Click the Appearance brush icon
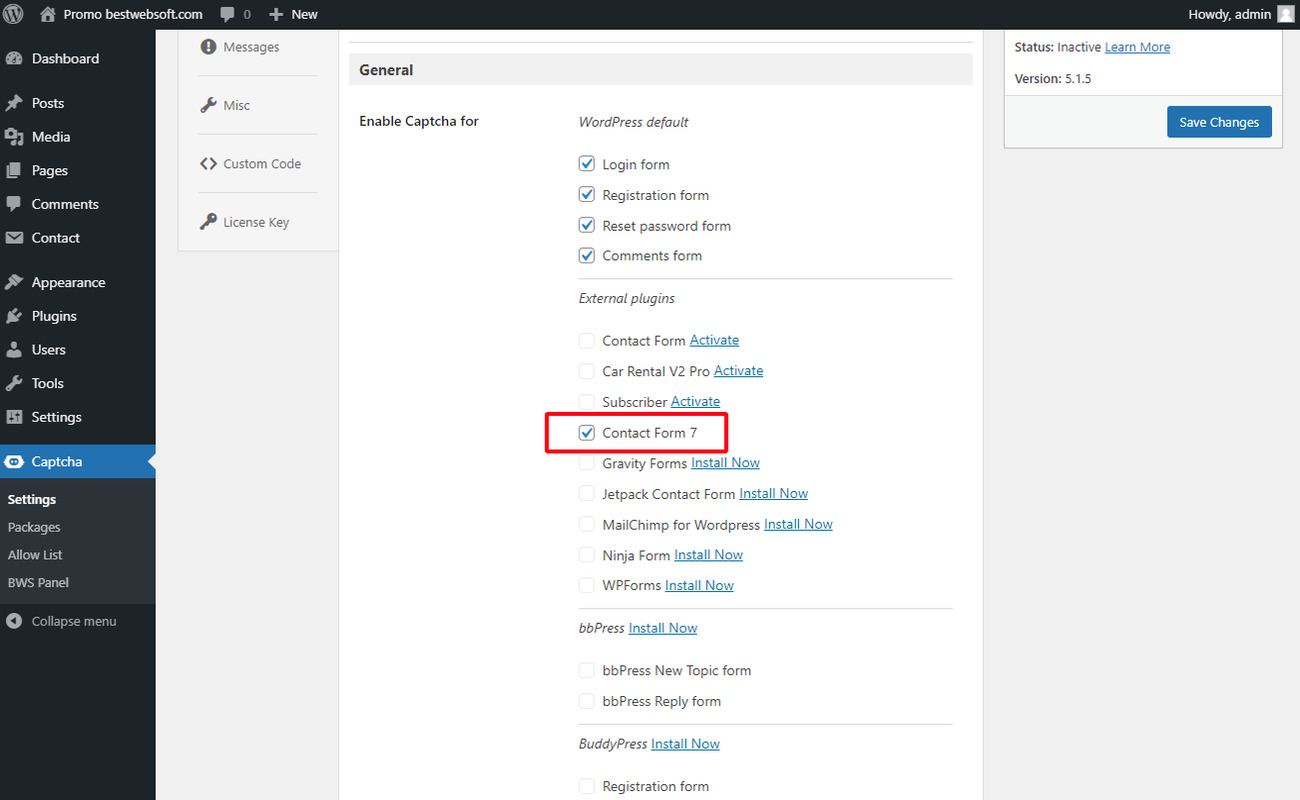This screenshot has width=1300, height=800. [14, 282]
